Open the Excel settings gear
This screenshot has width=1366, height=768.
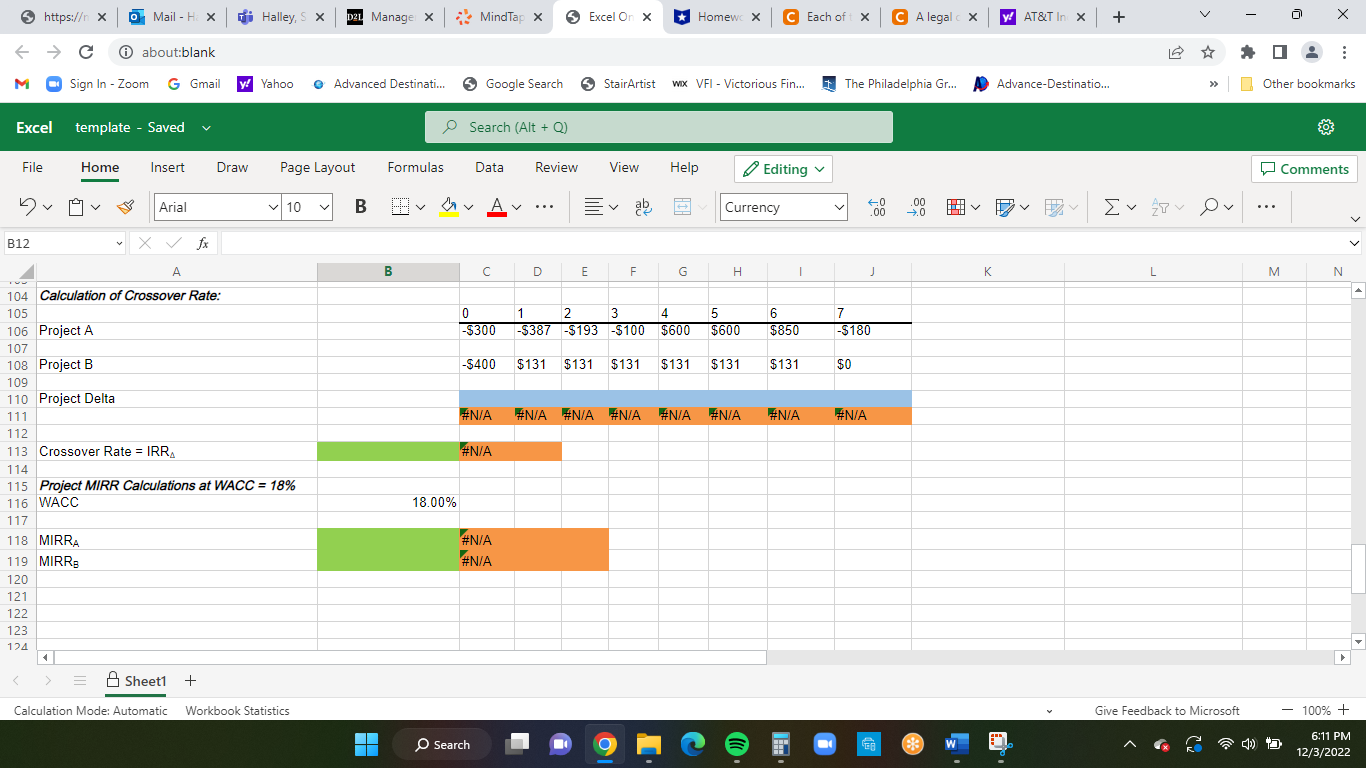1326,127
